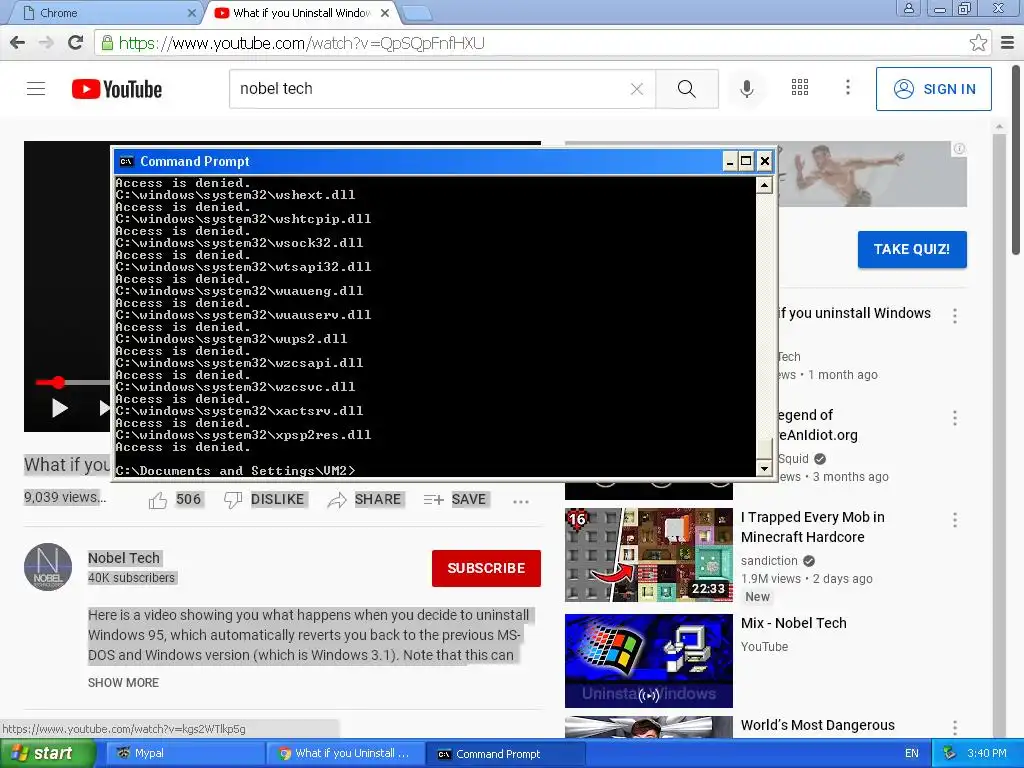Click the page up scroll arrow on YouTube
The width and height of the screenshot is (1024, 768).
click(x=999, y=126)
